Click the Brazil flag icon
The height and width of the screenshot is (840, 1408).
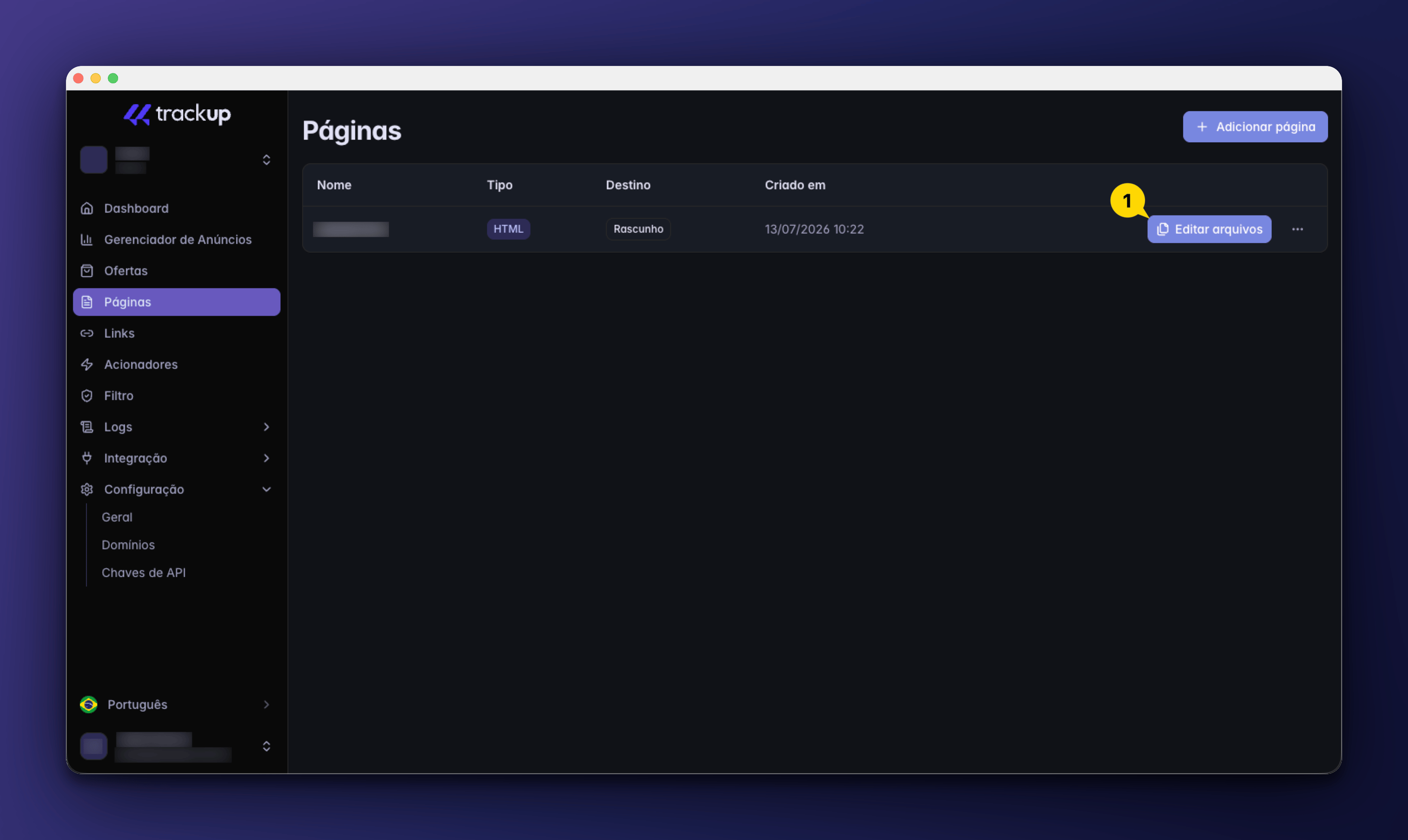[x=89, y=704]
